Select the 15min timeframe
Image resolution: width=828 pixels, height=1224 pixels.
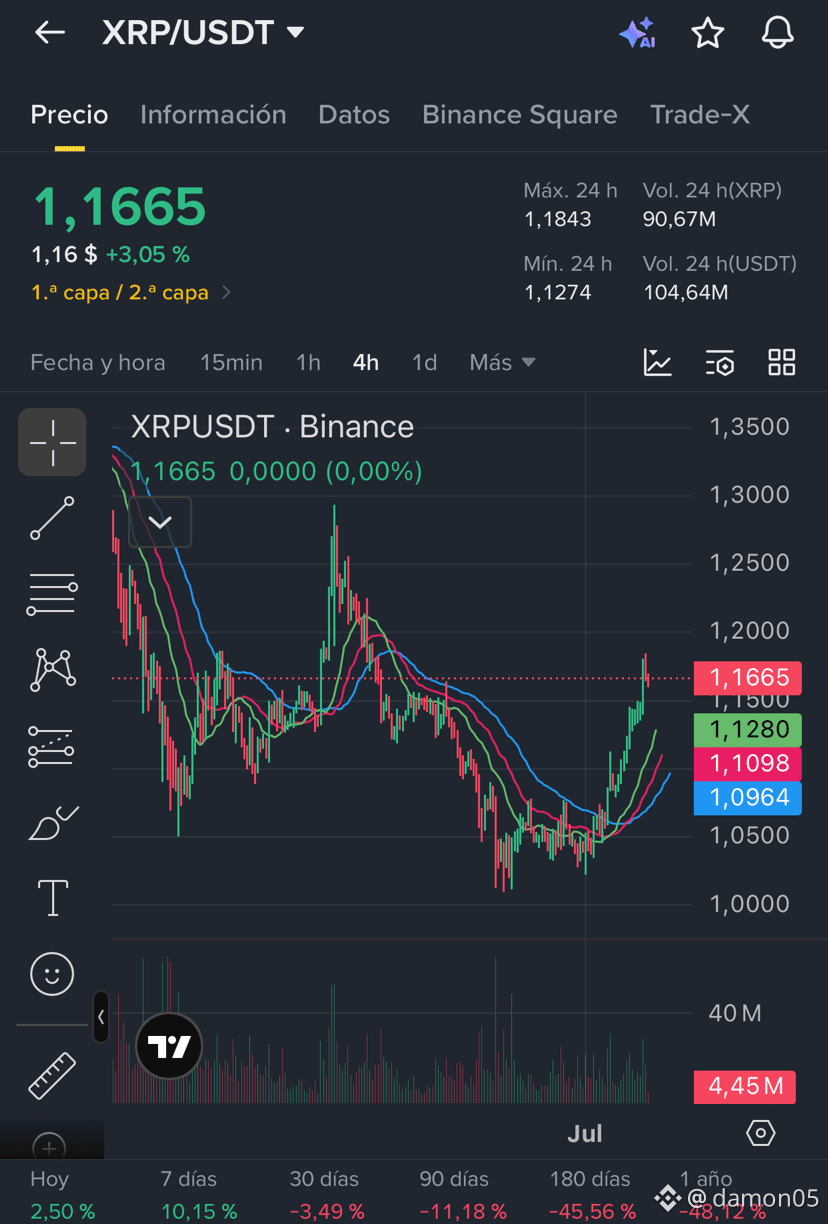(x=231, y=363)
